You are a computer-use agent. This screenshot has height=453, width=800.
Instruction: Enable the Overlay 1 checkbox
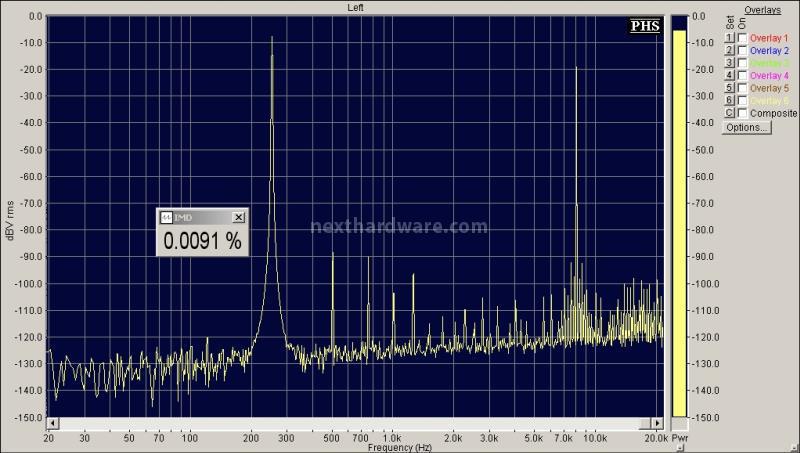[x=742, y=38]
